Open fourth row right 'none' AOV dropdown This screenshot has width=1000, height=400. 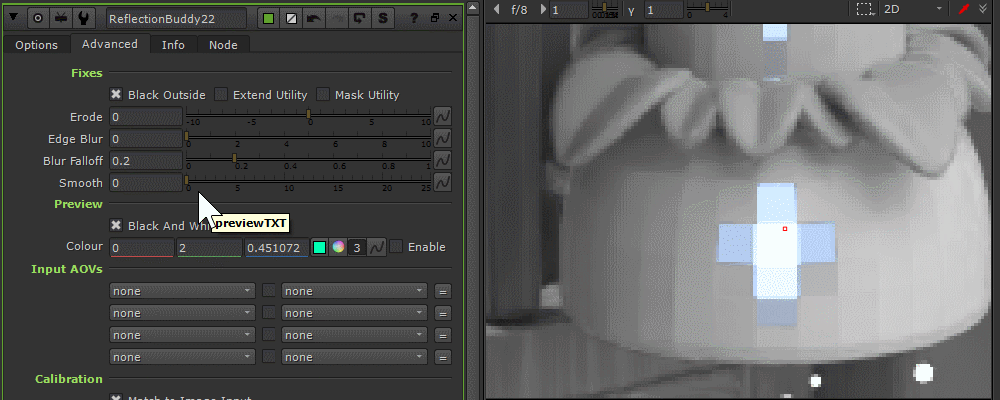354,357
